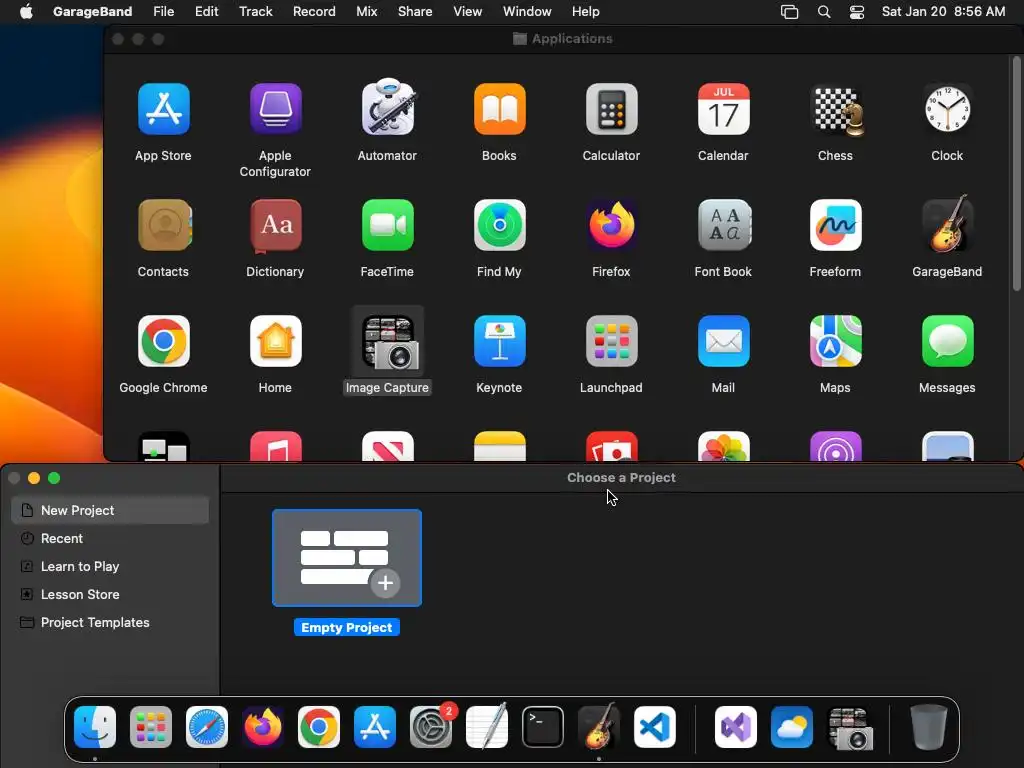This screenshot has width=1024, height=768.
Task: Open the Apple menu
Action: (x=26, y=12)
